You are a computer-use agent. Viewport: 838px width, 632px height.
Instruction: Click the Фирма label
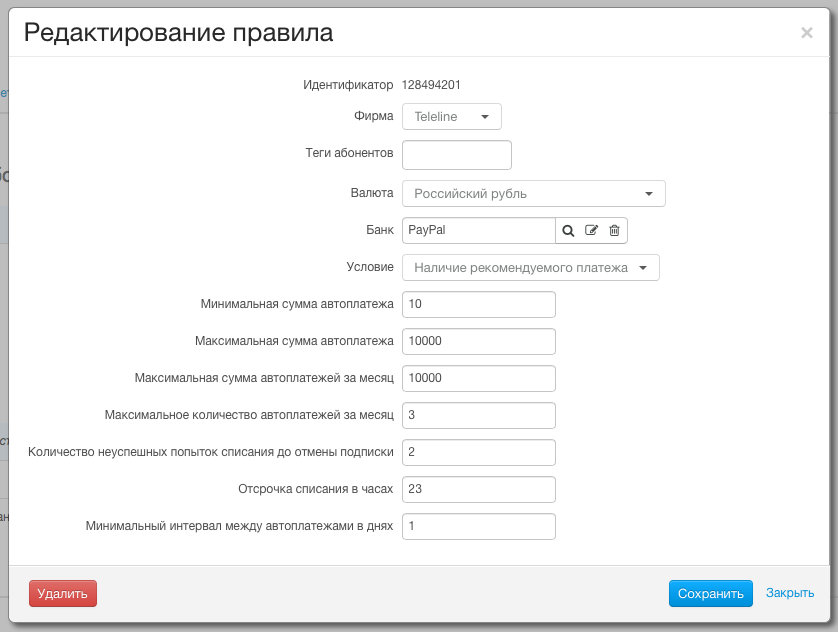(x=374, y=116)
